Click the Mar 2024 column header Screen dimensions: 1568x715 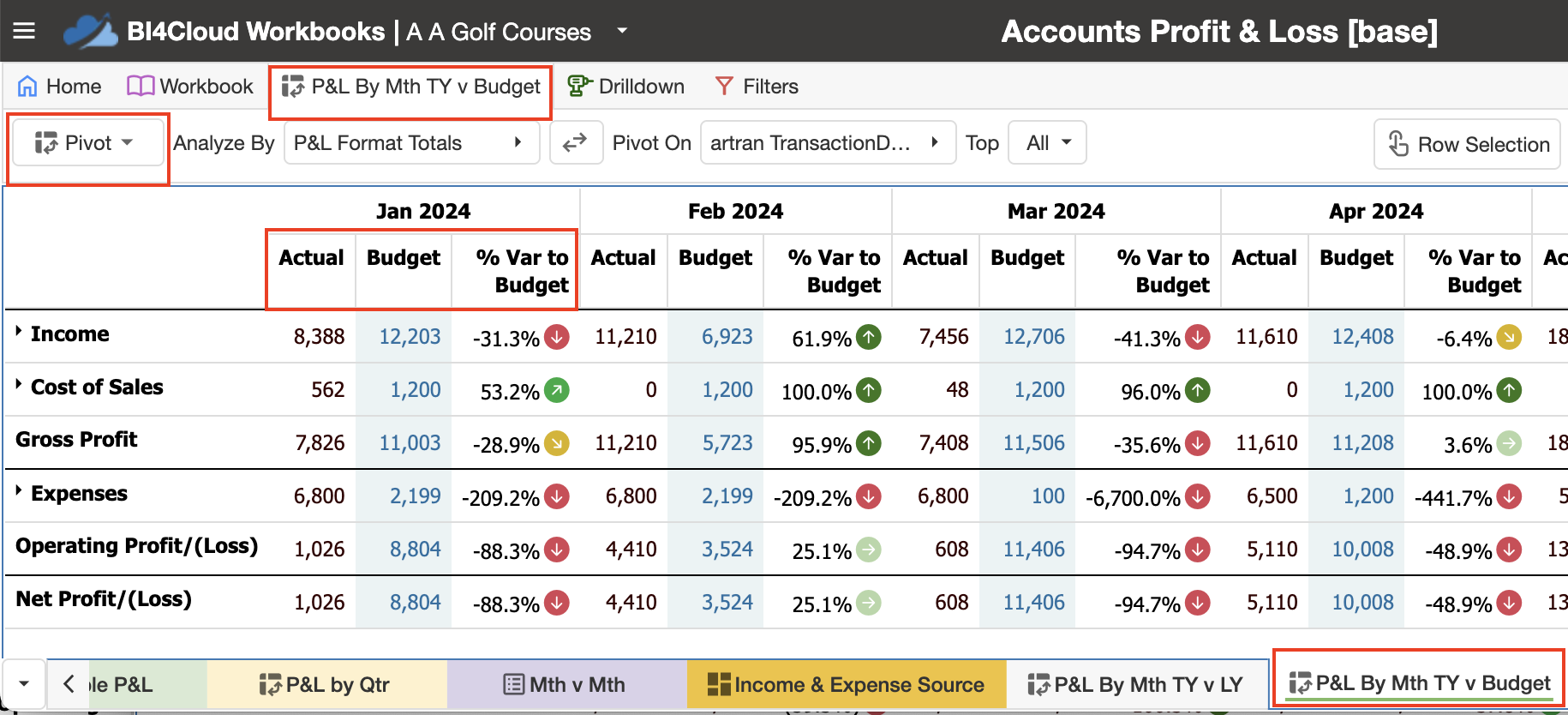[x=1056, y=211]
